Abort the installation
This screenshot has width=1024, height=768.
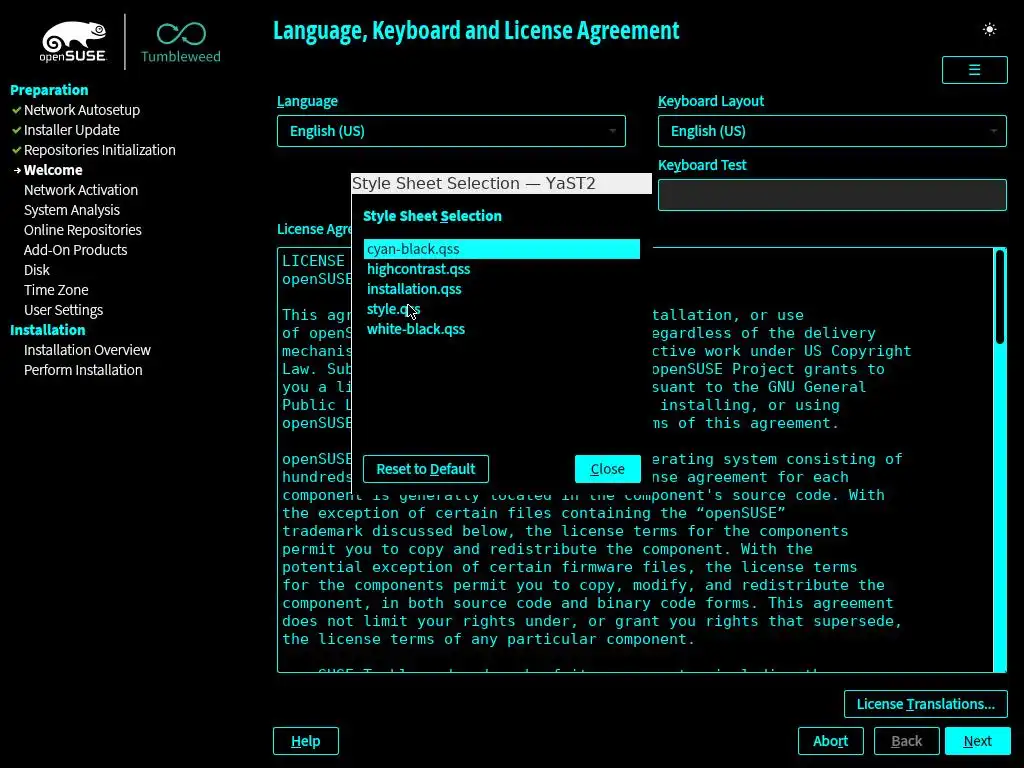coord(830,741)
